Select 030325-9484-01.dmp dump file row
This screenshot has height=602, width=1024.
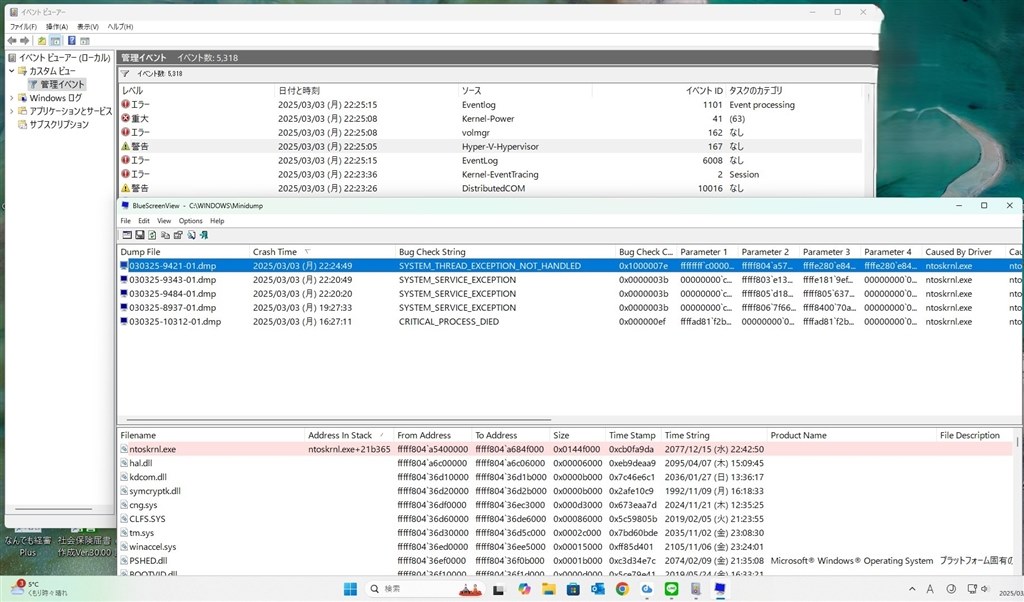pyautogui.click(x=568, y=294)
